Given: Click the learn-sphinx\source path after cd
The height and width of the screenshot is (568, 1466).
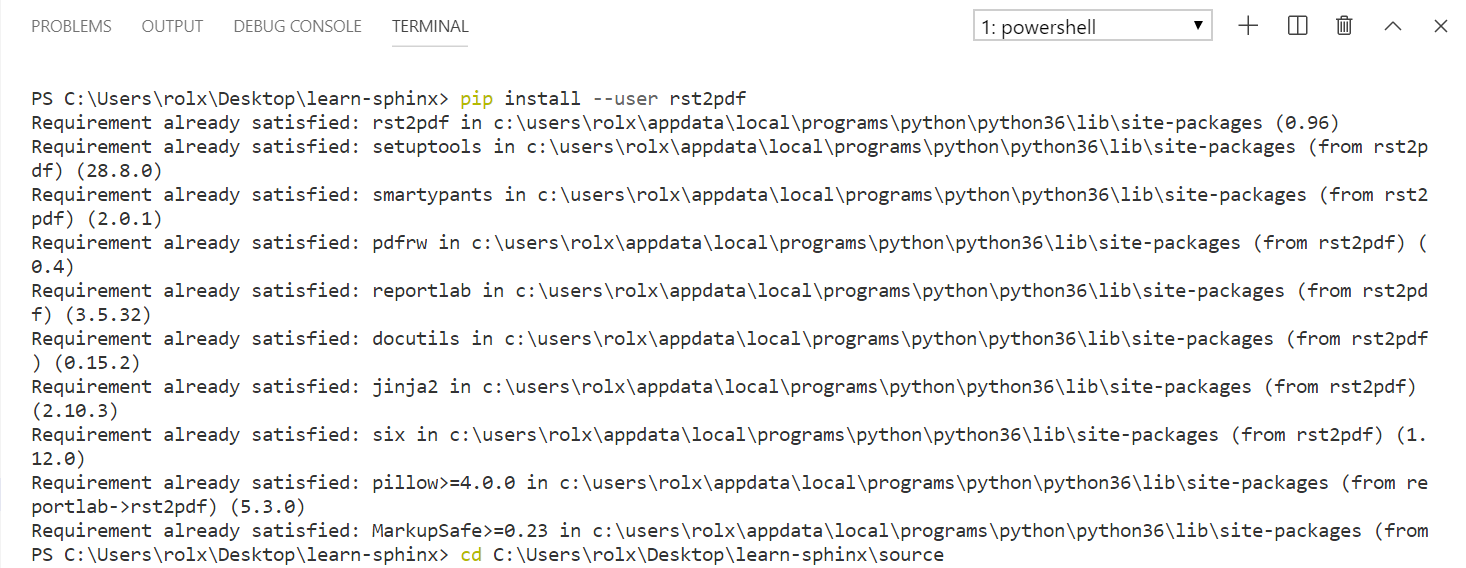Looking at the screenshot, I should point(718,554).
